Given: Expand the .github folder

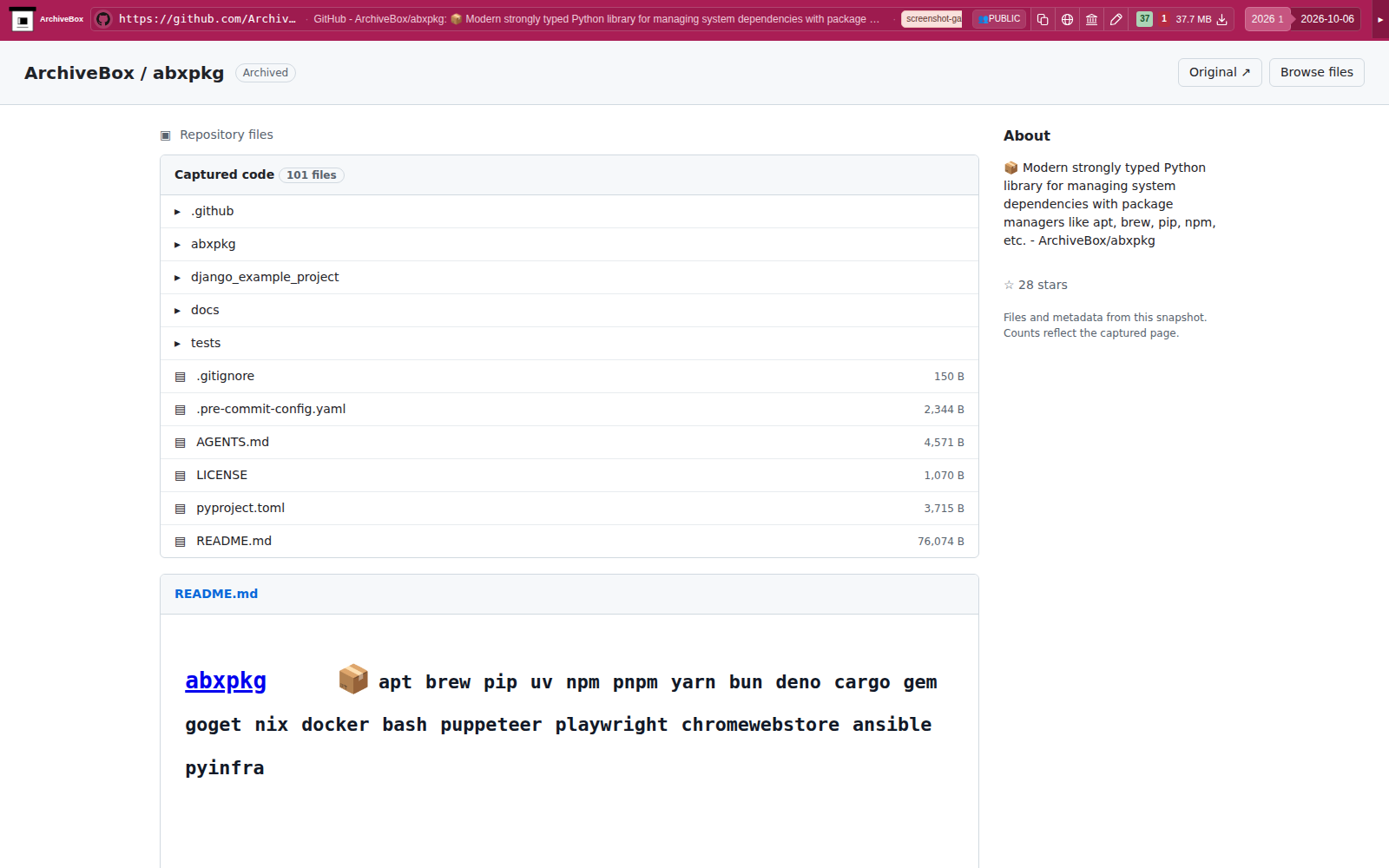Looking at the screenshot, I should [569, 211].
